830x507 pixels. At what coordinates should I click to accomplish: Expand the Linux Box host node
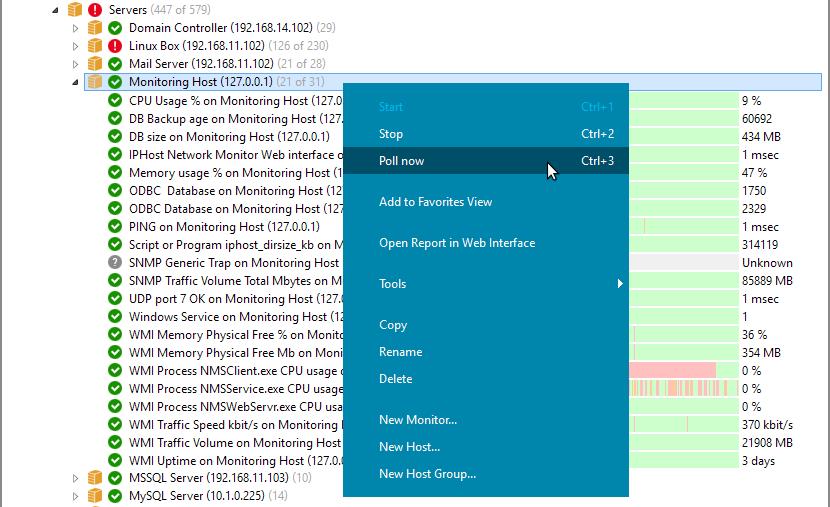75,46
